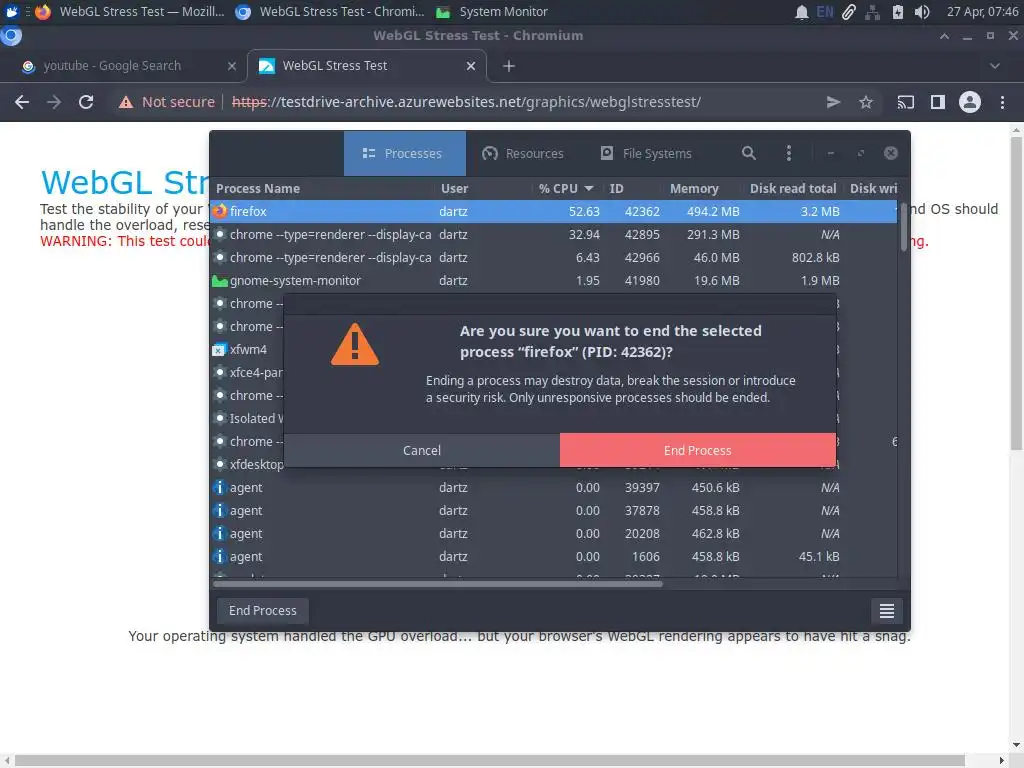The width and height of the screenshot is (1024, 768).
Task: Cancel the end process dialog
Action: 422,450
